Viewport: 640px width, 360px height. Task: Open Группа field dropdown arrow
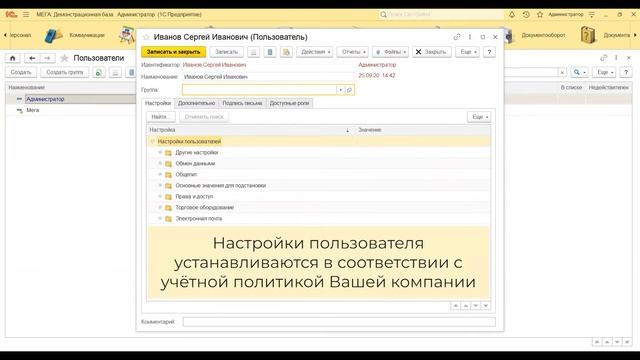tap(340, 90)
